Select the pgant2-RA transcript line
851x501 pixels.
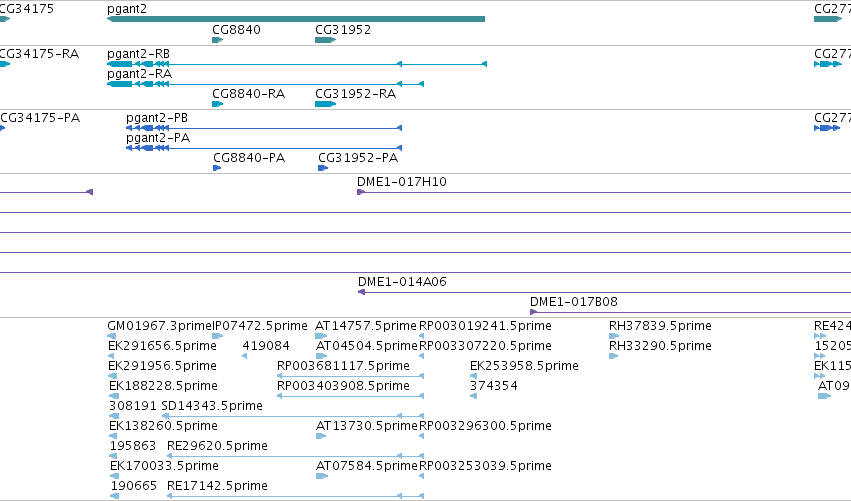pos(265,84)
